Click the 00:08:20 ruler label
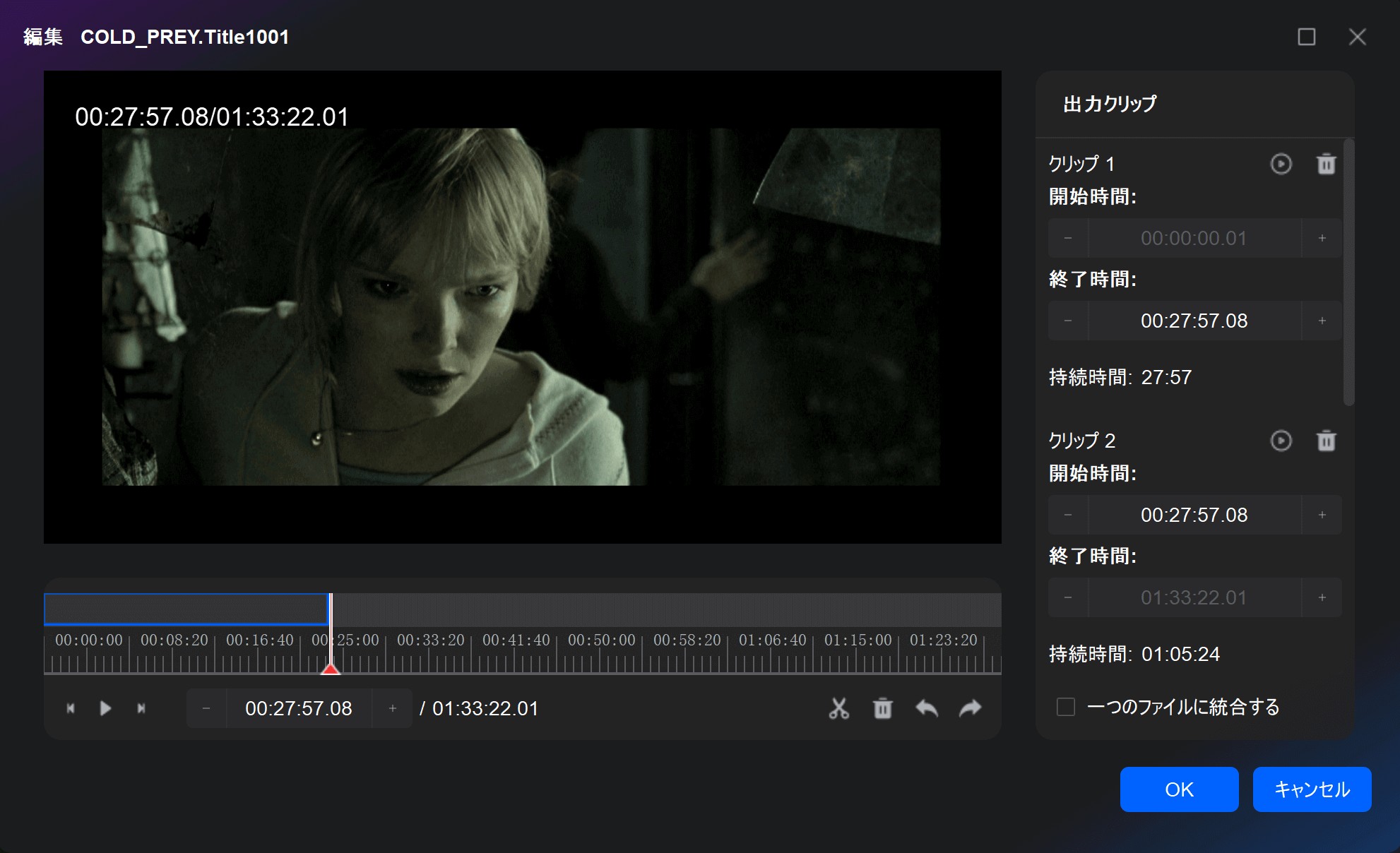The image size is (1400, 853). point(174,640)
